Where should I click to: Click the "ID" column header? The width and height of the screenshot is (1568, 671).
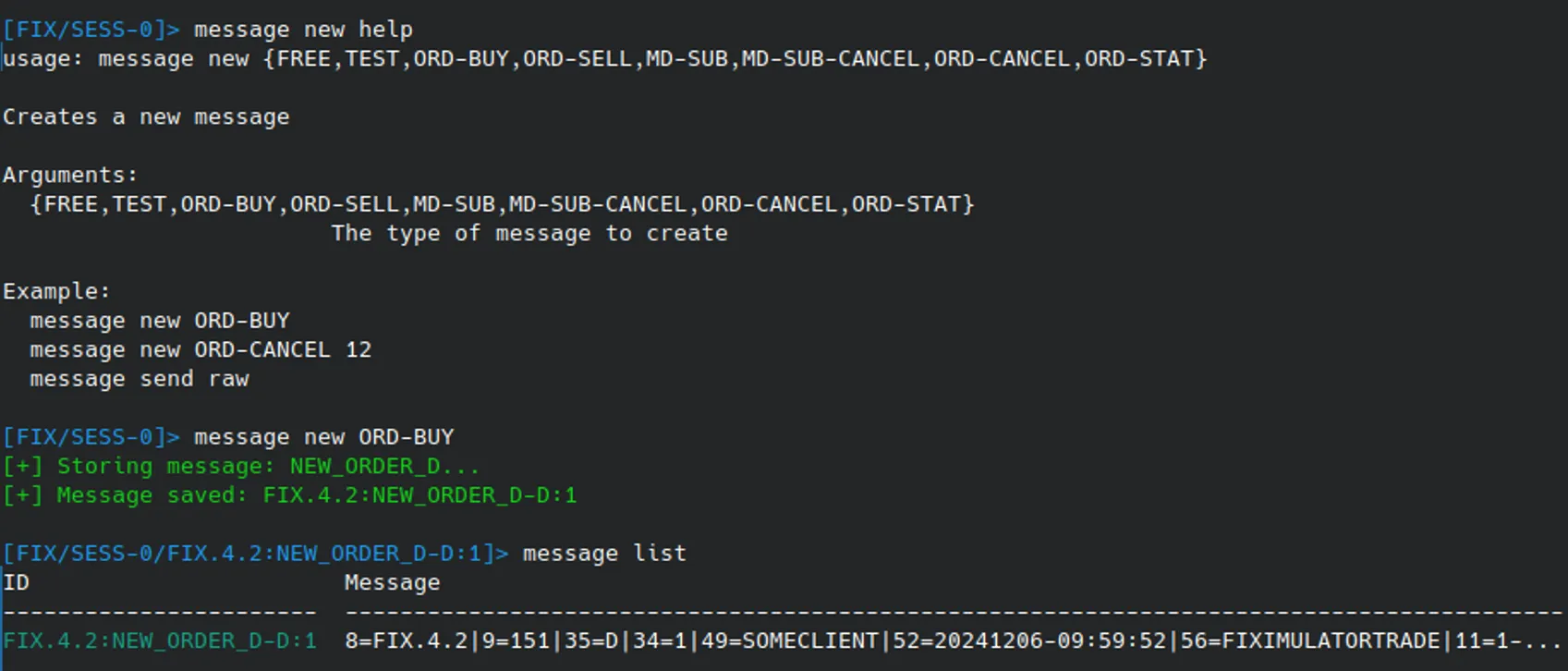17,583
